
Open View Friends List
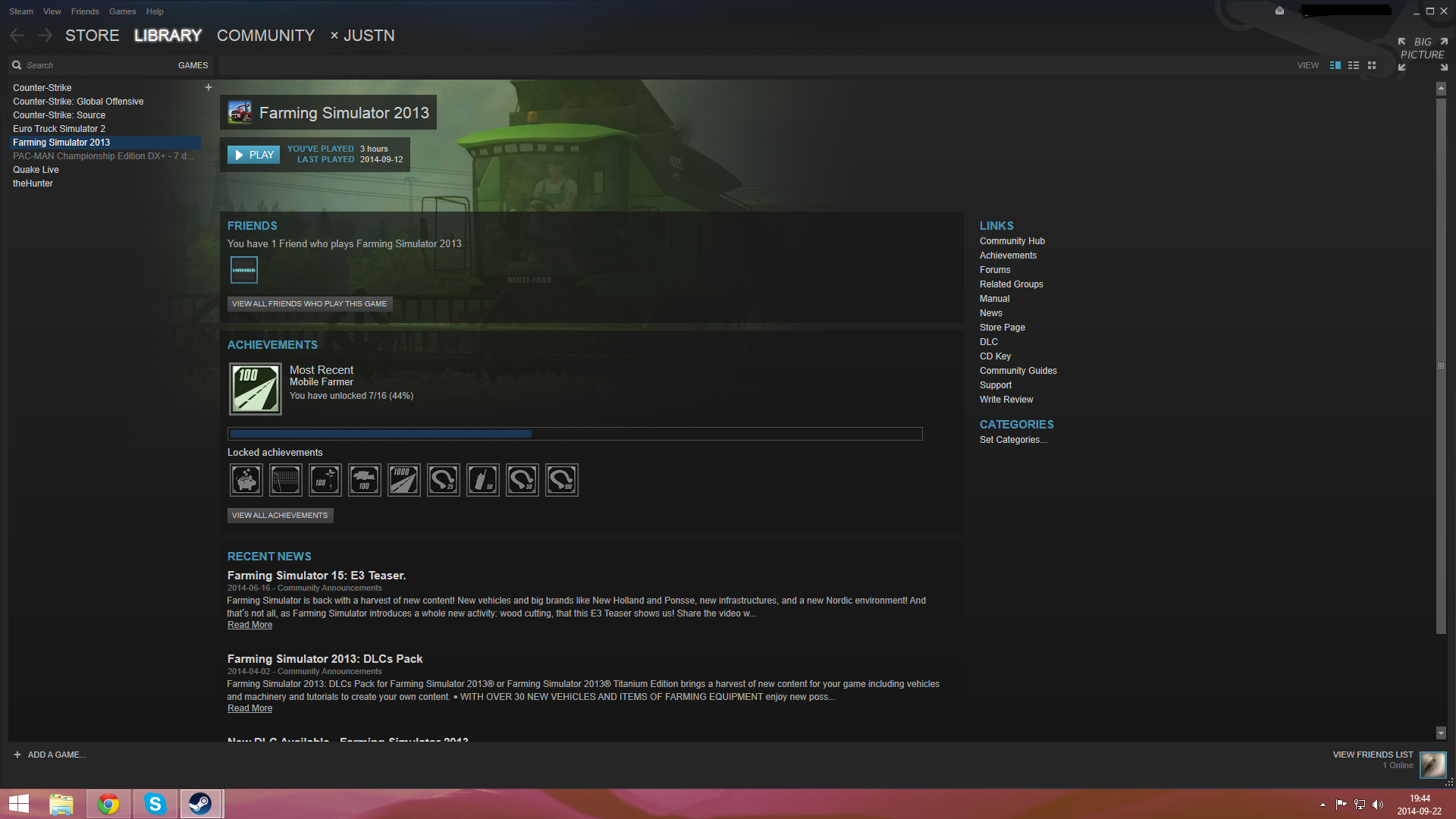[x=1373, y=755]
